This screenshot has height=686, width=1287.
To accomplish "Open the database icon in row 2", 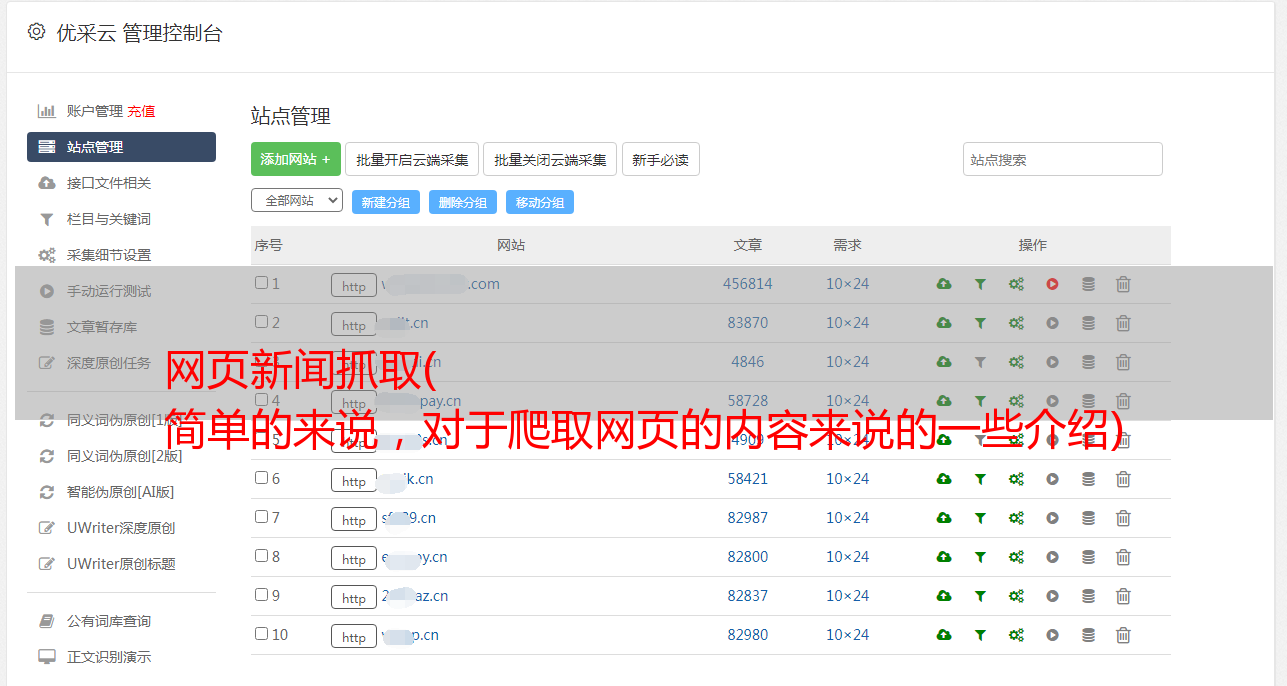I will [x=1088, y=323].
